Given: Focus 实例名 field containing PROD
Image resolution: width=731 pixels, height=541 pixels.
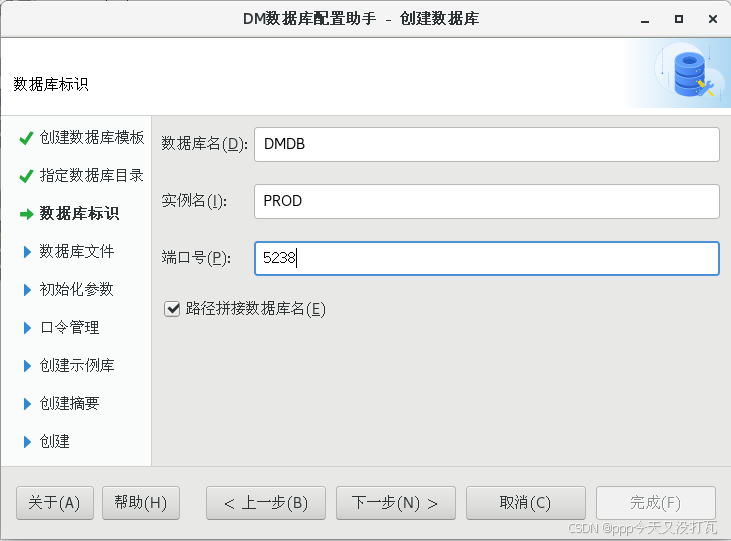Looking at the screenshot, I should click(x=487, y=201).
